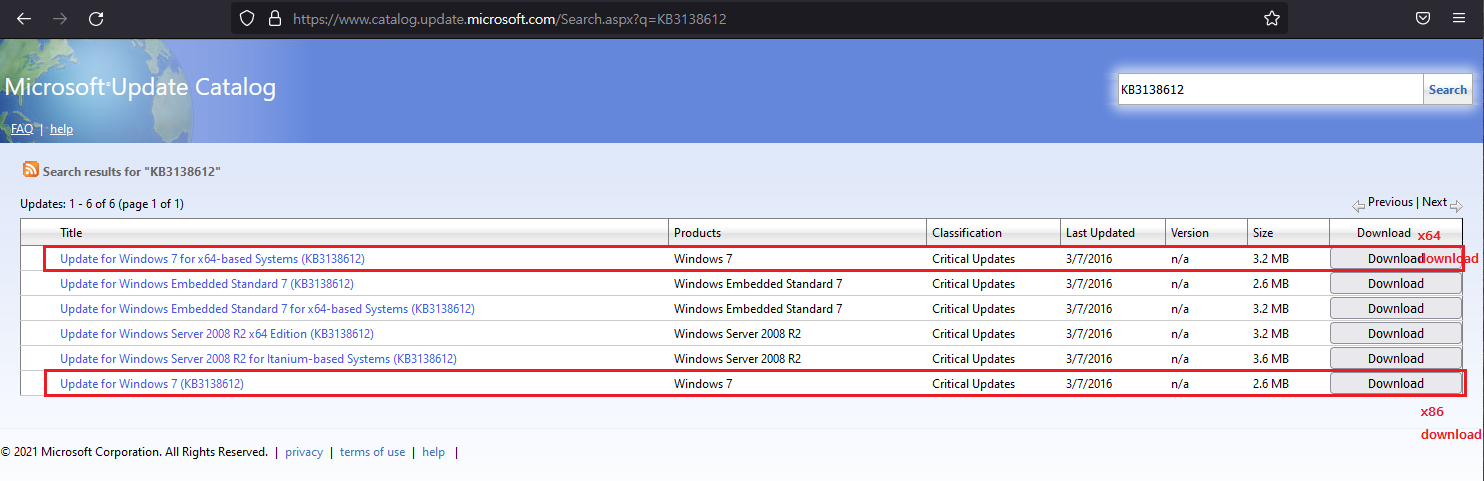Sort by the Title column header
This screenshot has width=1484, height=481.
point(71,233)
